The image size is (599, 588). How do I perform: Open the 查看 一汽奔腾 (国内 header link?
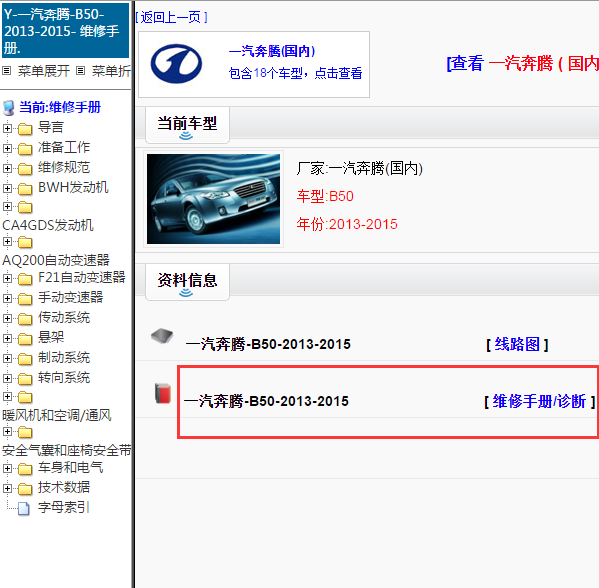pyautogui.click(x=523, y=63)
